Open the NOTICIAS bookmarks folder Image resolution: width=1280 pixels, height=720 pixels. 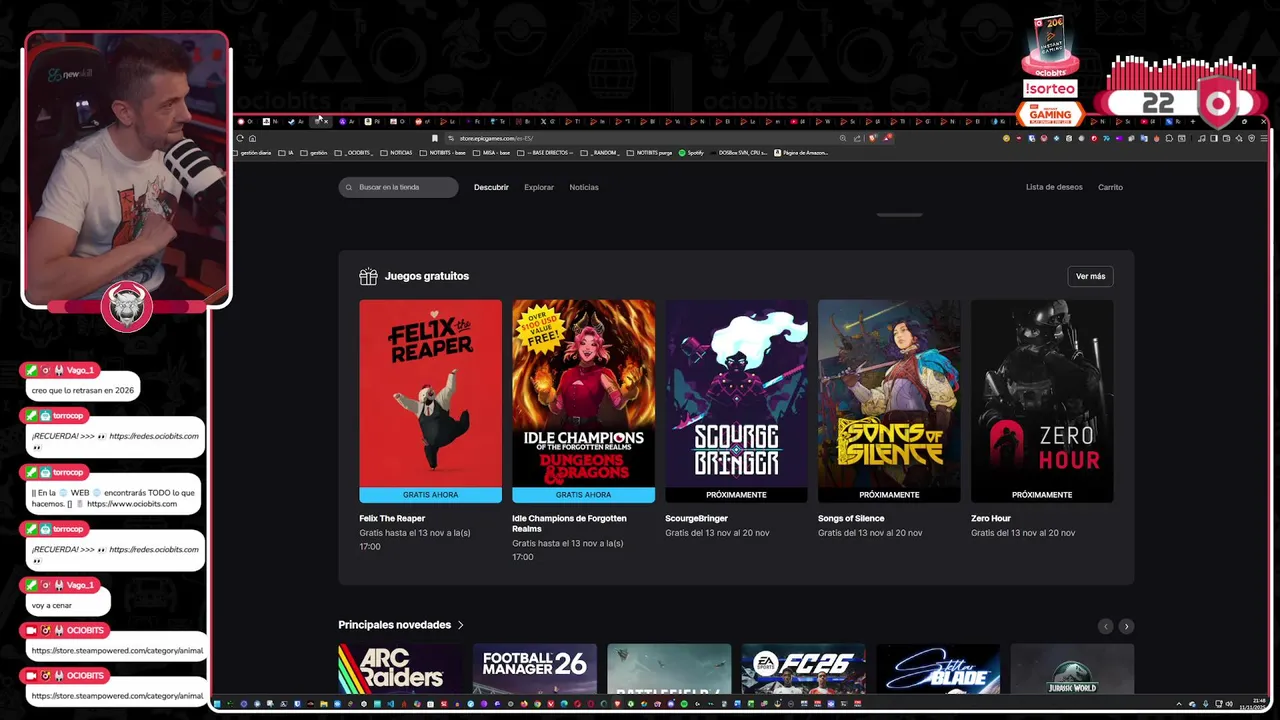pos(396,153)
